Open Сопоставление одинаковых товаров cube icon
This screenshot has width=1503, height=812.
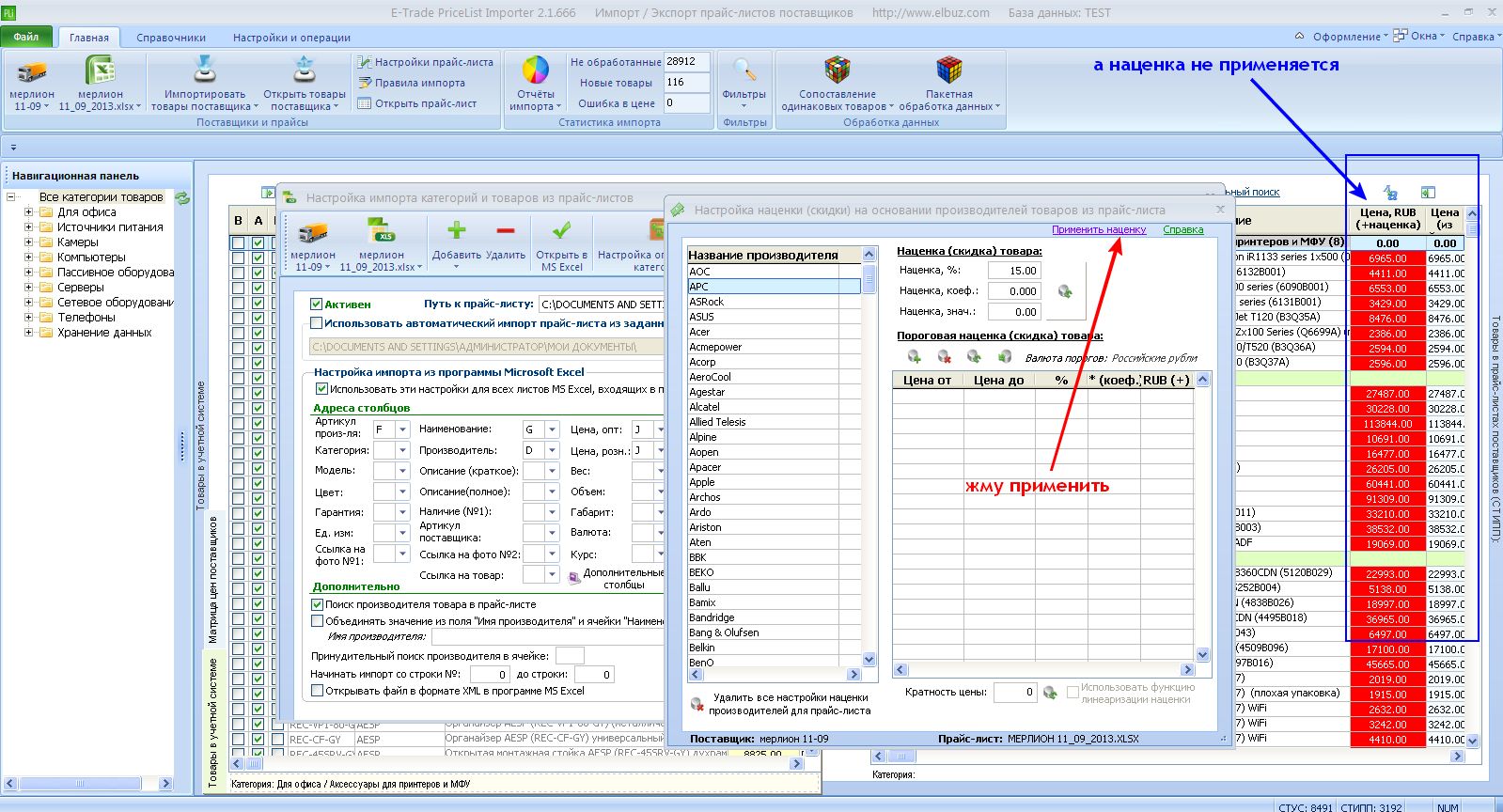coord(837,70)
